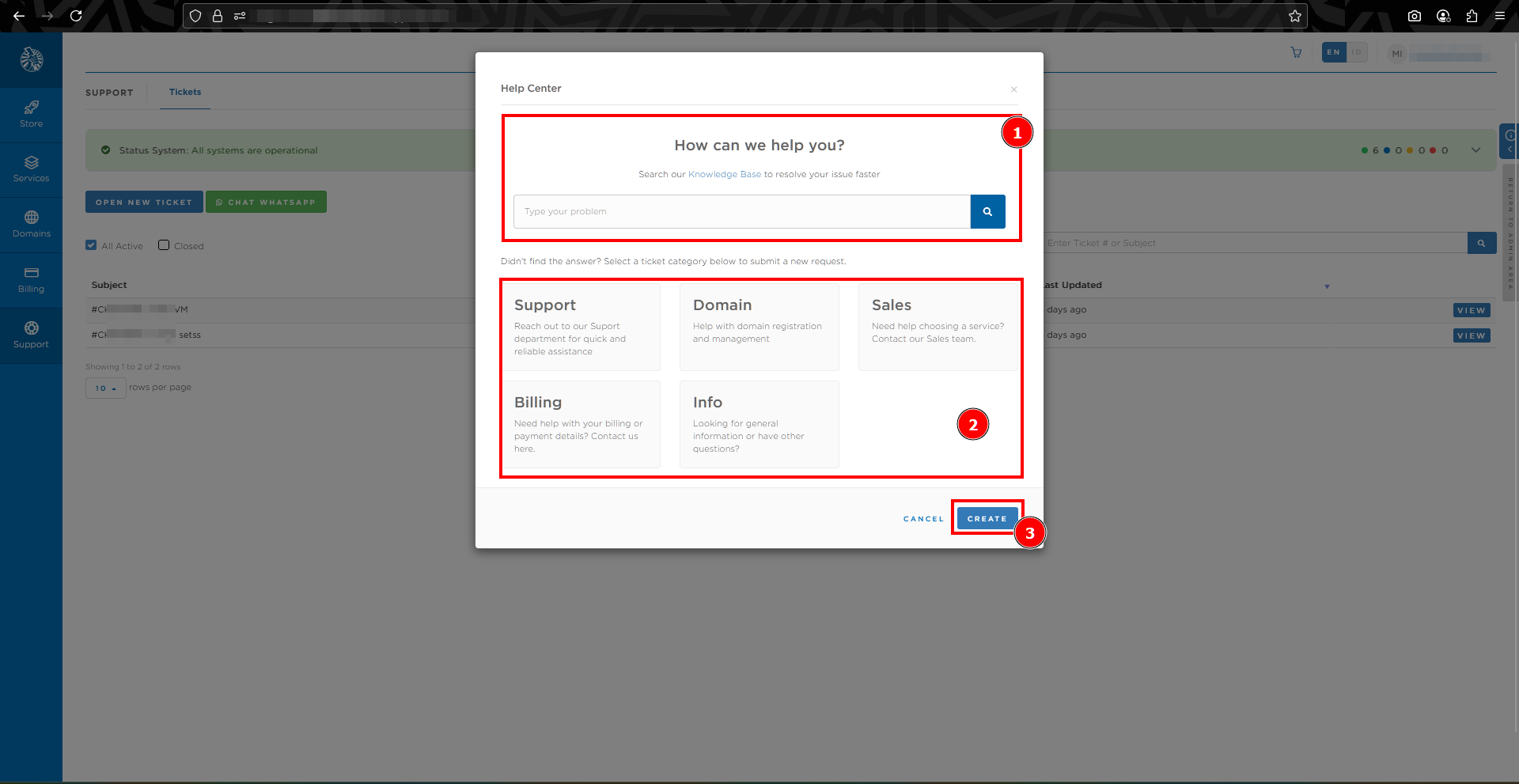Viewport: 1519px width, 784px height.
Task: Expand the system status chevron
Action: [x=1475, y=150]
